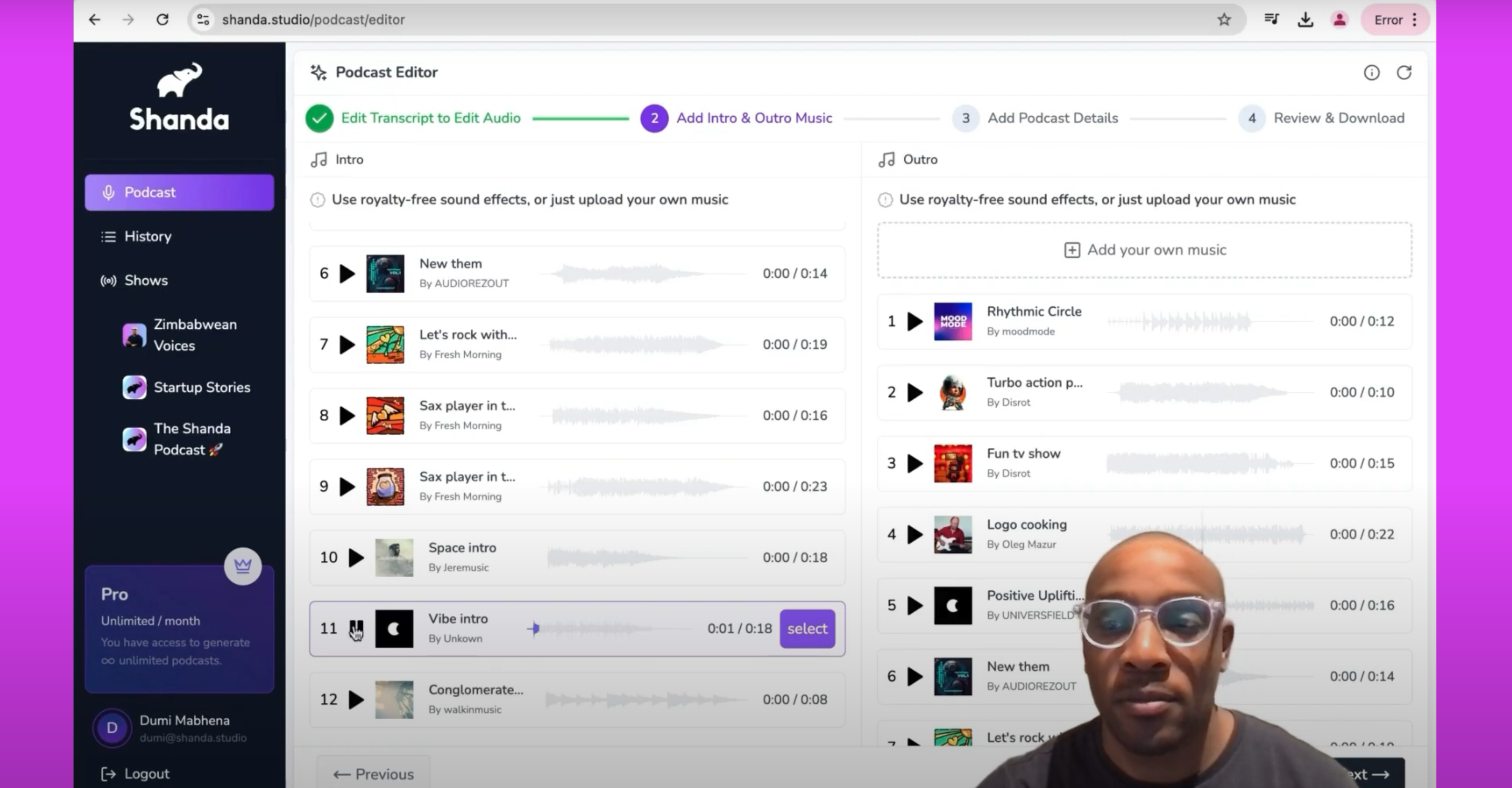Click the info icon in Podcast Editor header
1512x788 pixels.
click(1372, 73)
